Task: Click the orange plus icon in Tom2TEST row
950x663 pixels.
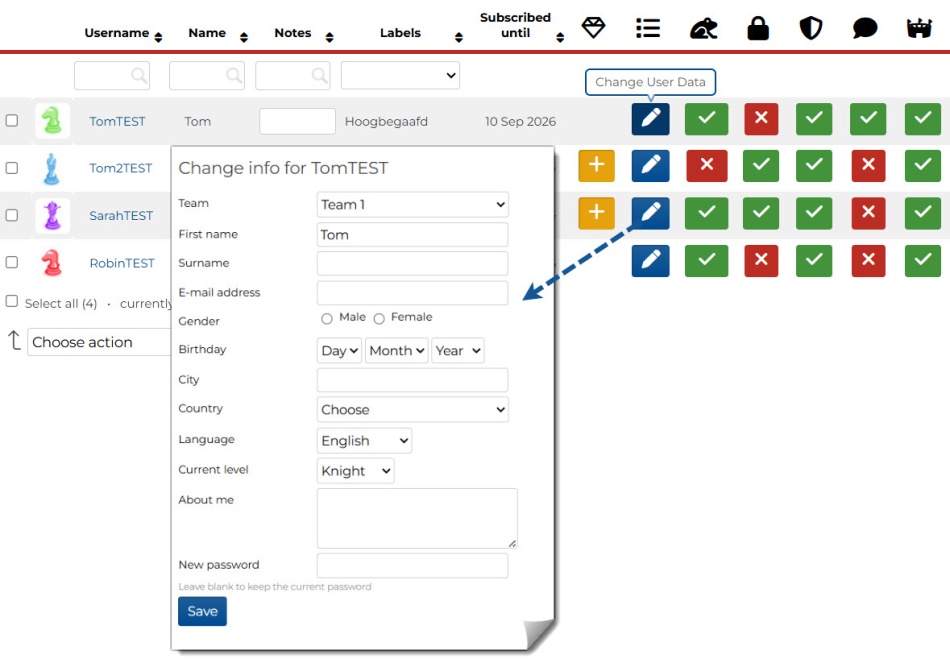Action: [x=596, y=166]
